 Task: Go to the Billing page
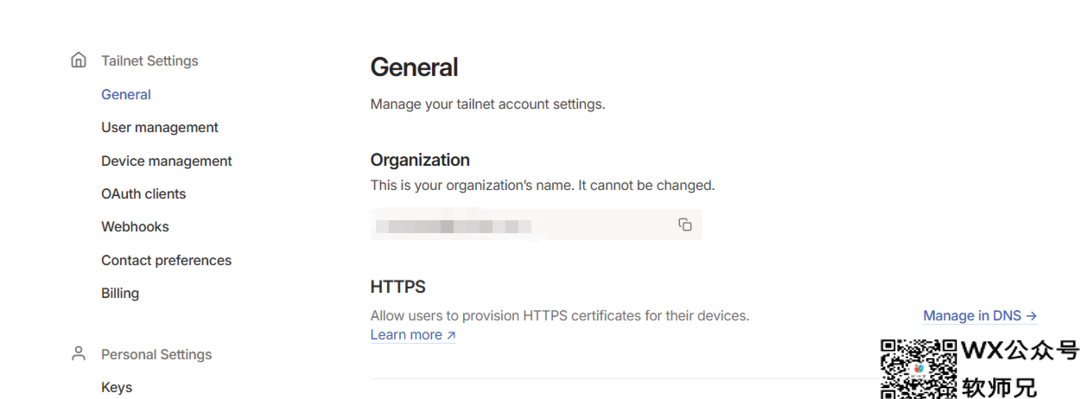(x=120, y=293)
